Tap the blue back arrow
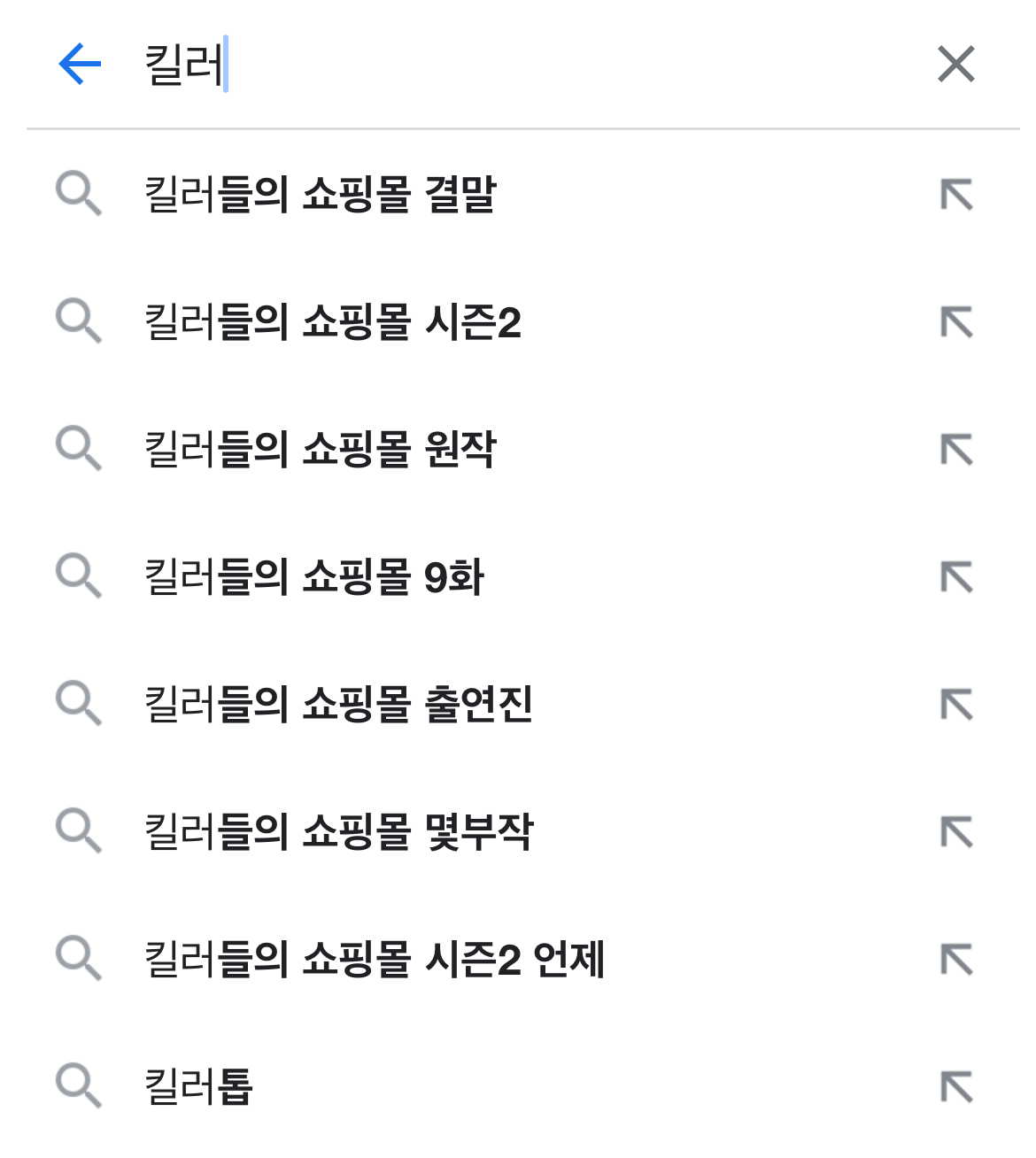 point(80,64)
